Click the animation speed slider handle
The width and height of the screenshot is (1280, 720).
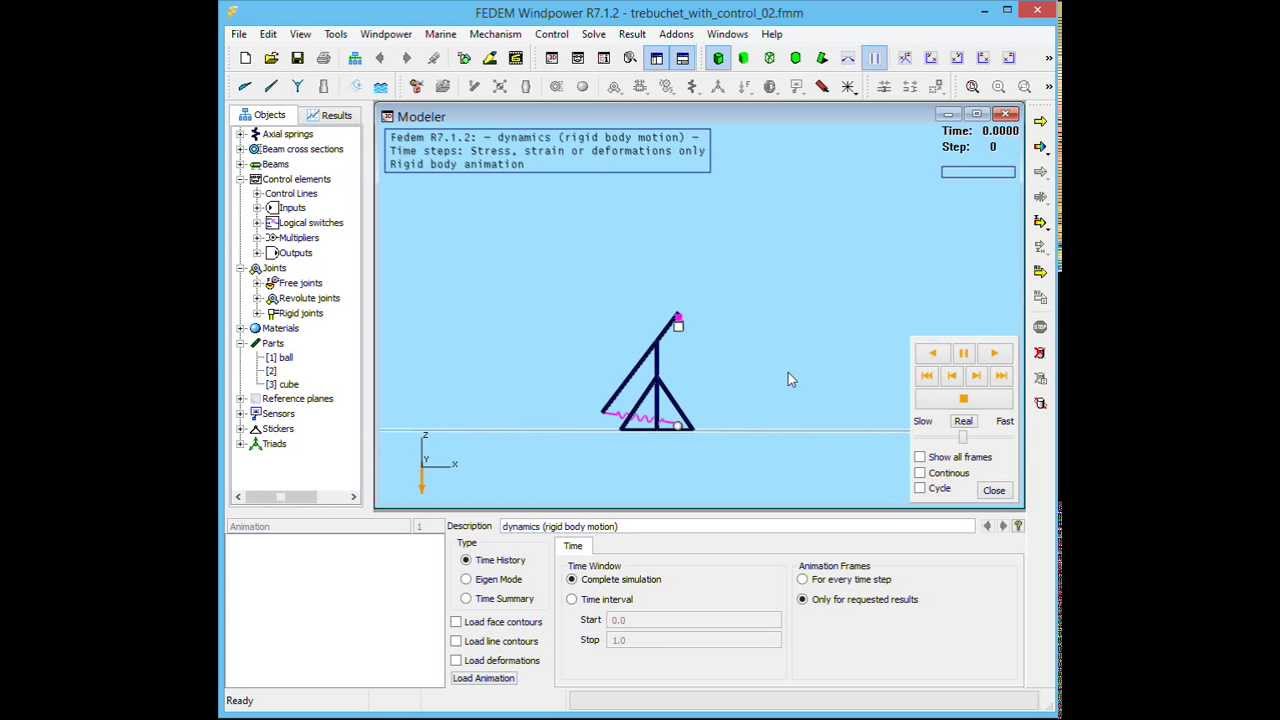pyautogui.click(x=963, y=437)
